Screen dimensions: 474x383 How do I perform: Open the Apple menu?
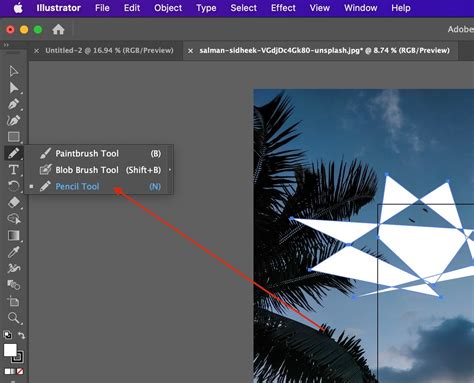click(x=18, y=8)
